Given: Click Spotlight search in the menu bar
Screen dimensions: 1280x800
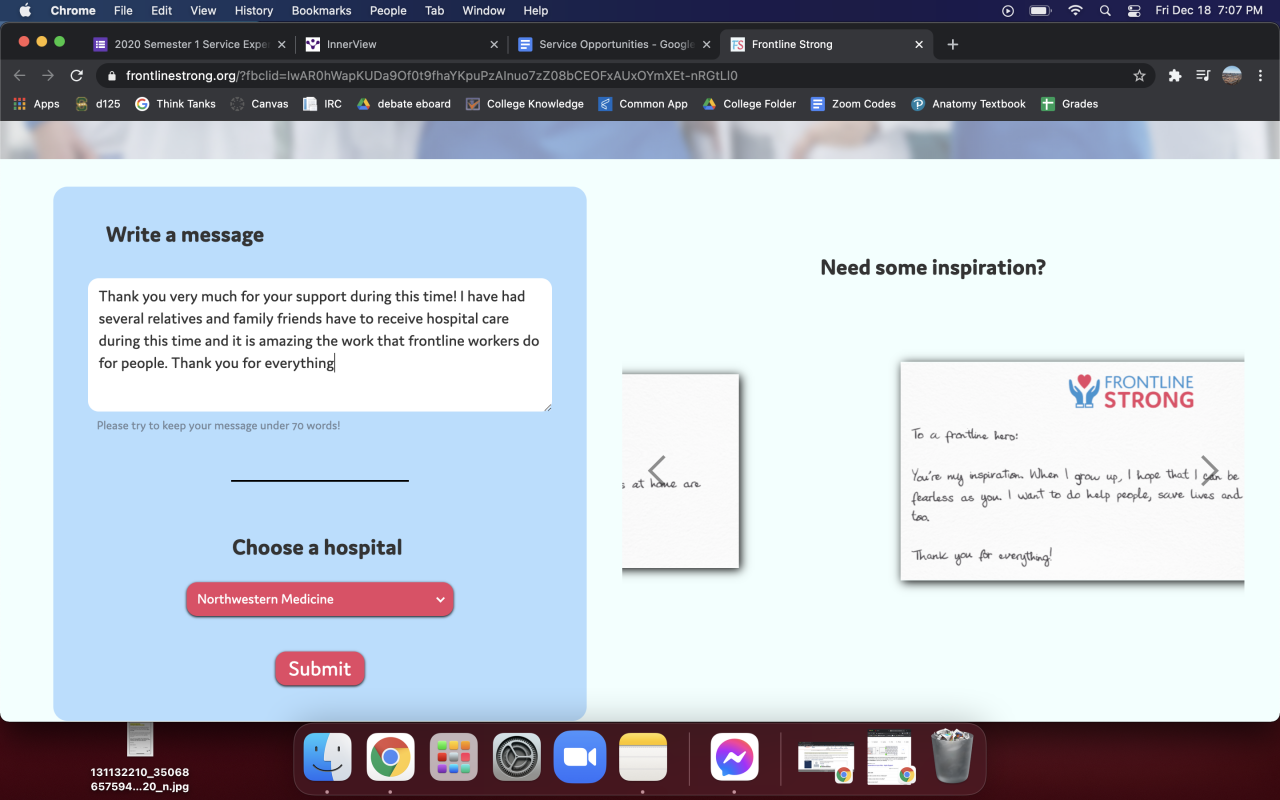Looking at the screenshot, I should click(1105, 11).
